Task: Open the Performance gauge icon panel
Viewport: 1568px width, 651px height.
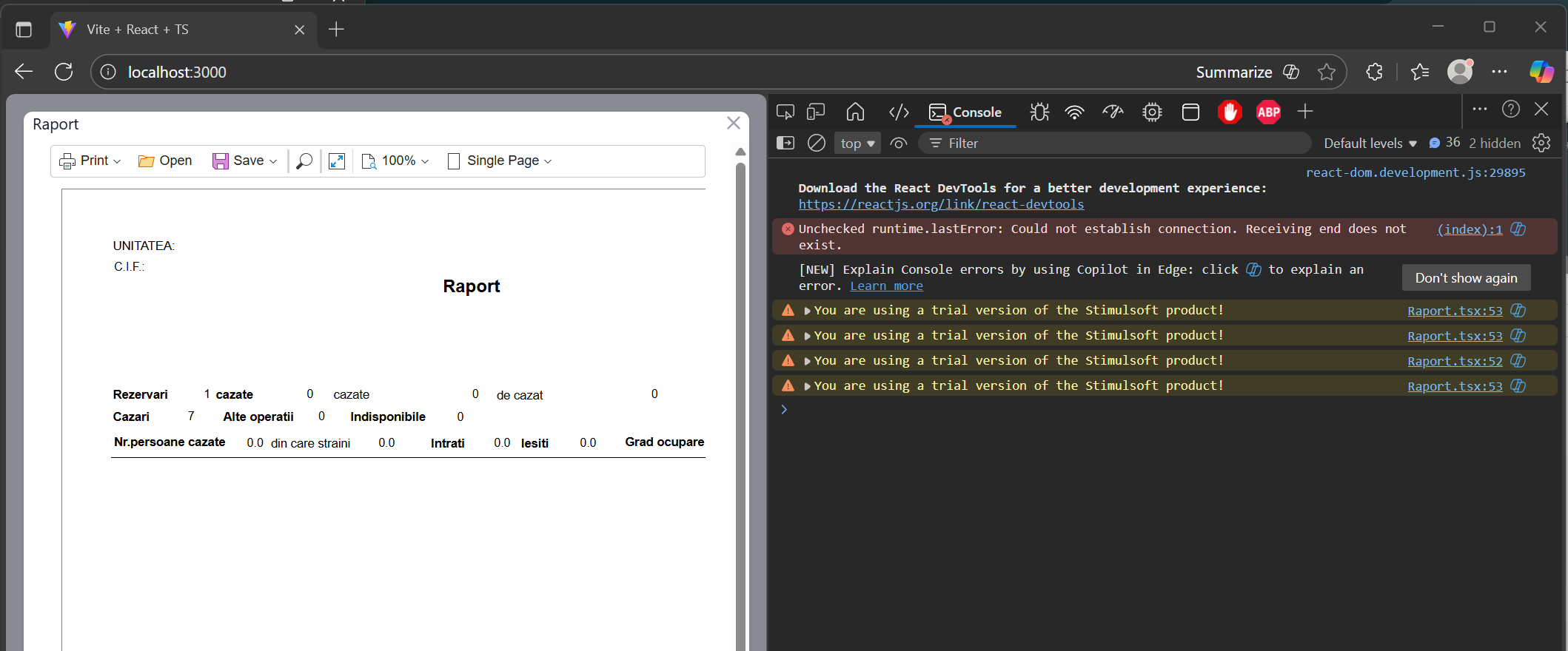Action: coord(1113,112)
